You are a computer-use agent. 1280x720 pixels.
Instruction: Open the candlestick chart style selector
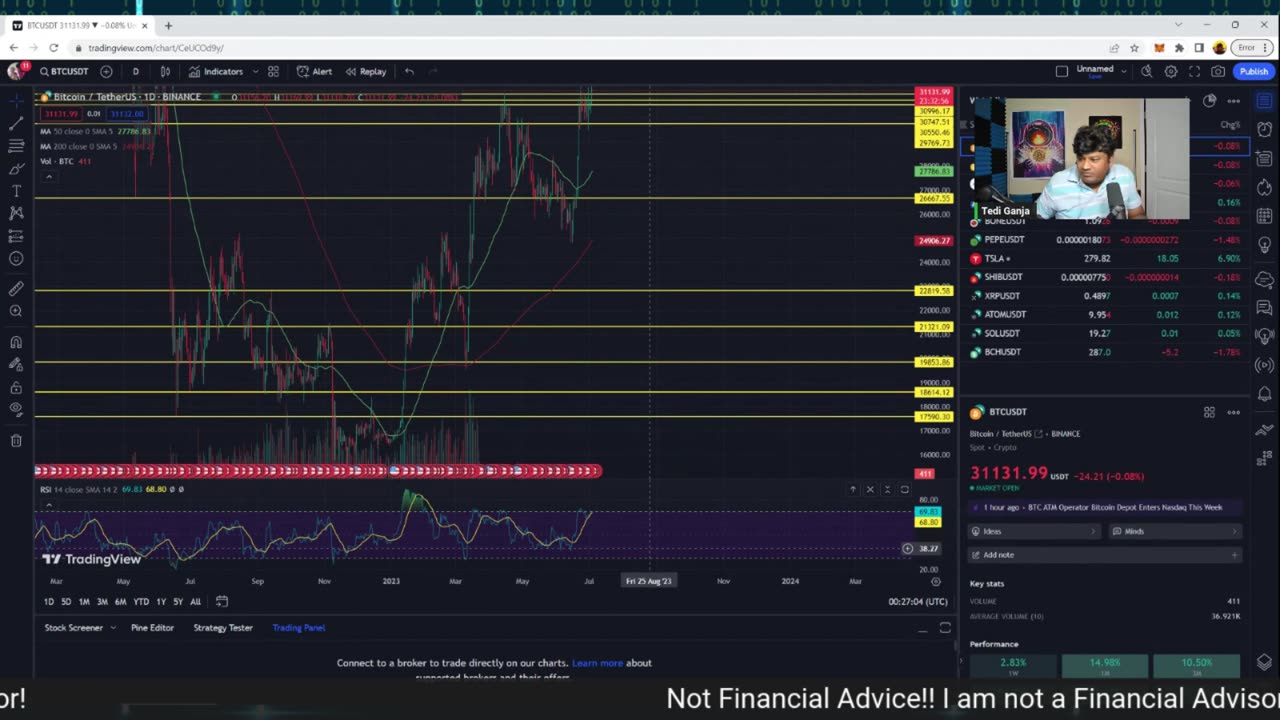[x=166, y=71]
